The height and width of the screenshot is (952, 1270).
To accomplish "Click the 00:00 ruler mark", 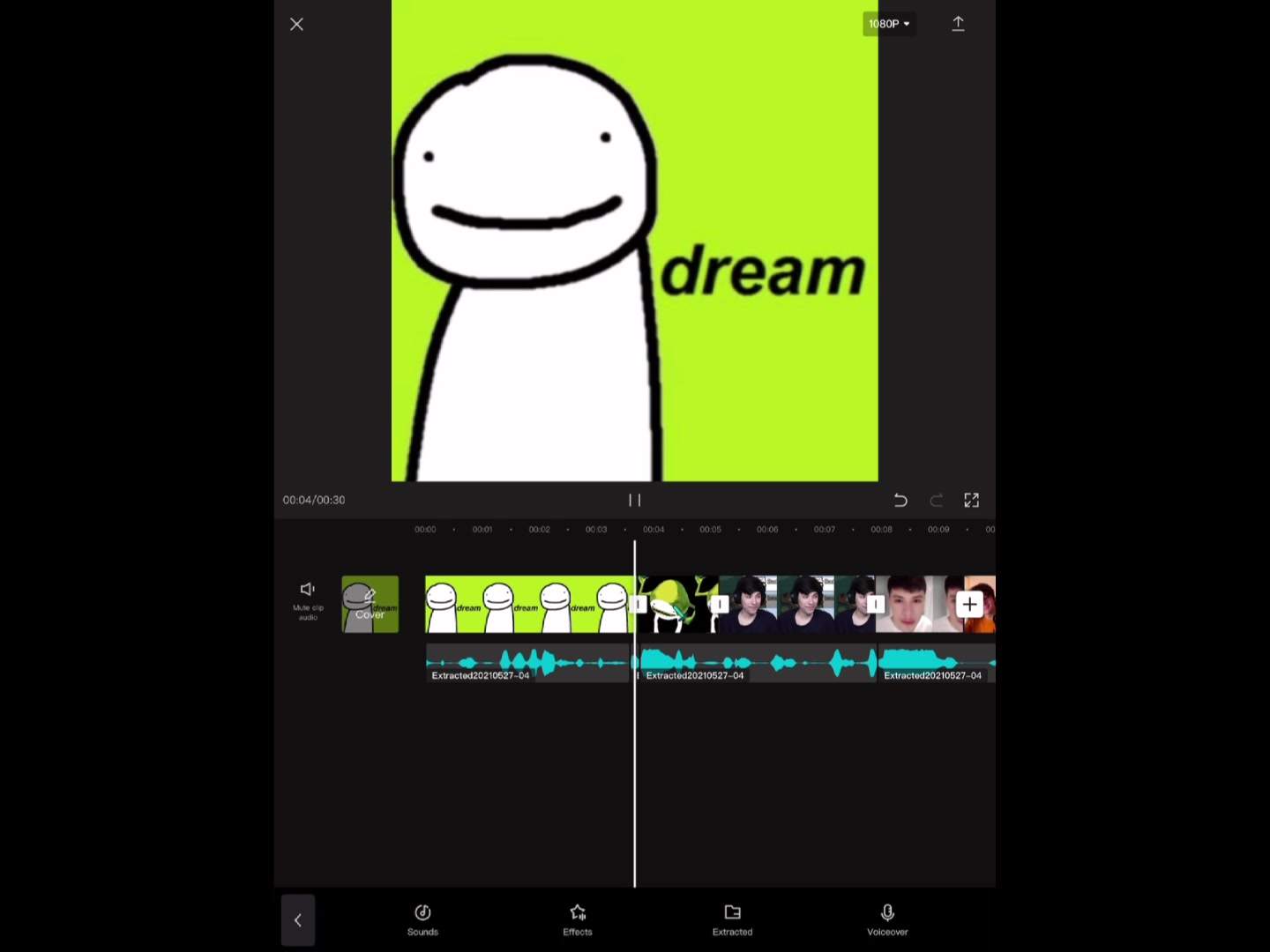I will click(425, 529).
